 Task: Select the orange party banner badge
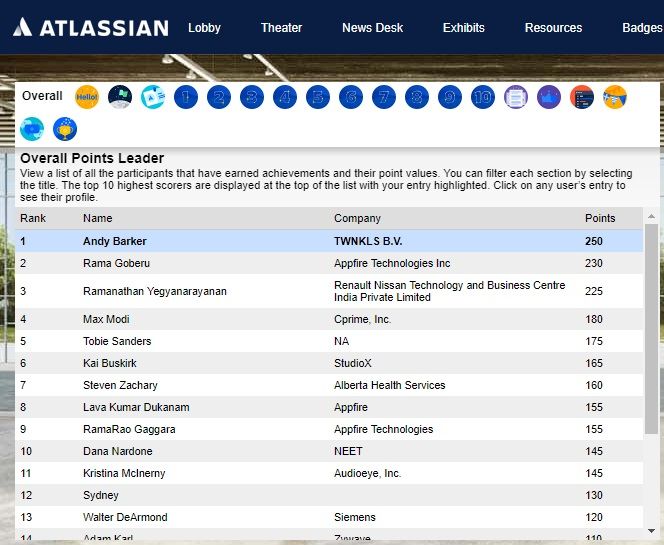pyautogui.click(x=615, y=97)
